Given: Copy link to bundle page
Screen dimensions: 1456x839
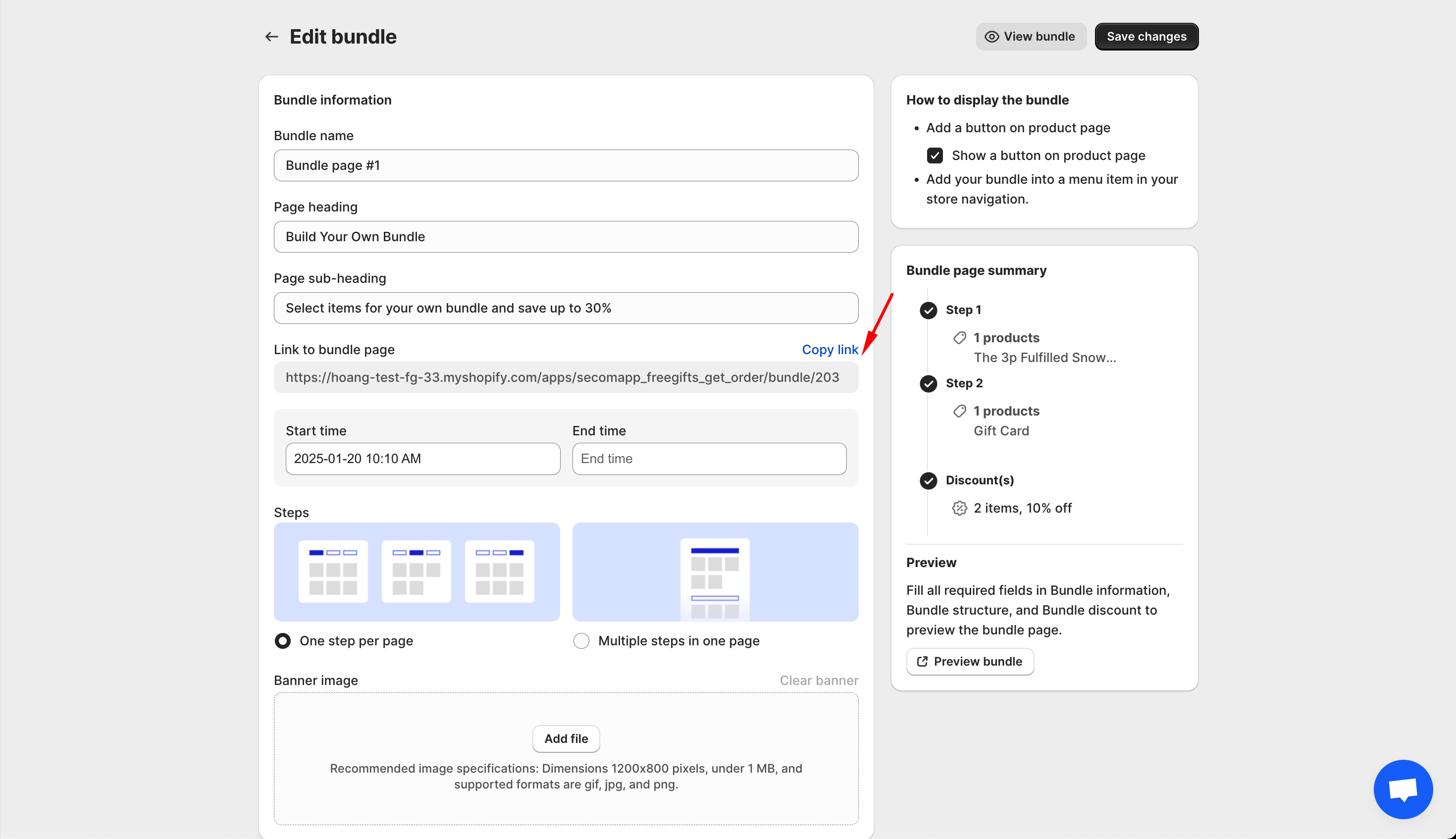Looking at the screenshot, I should (x=830, y=350).
